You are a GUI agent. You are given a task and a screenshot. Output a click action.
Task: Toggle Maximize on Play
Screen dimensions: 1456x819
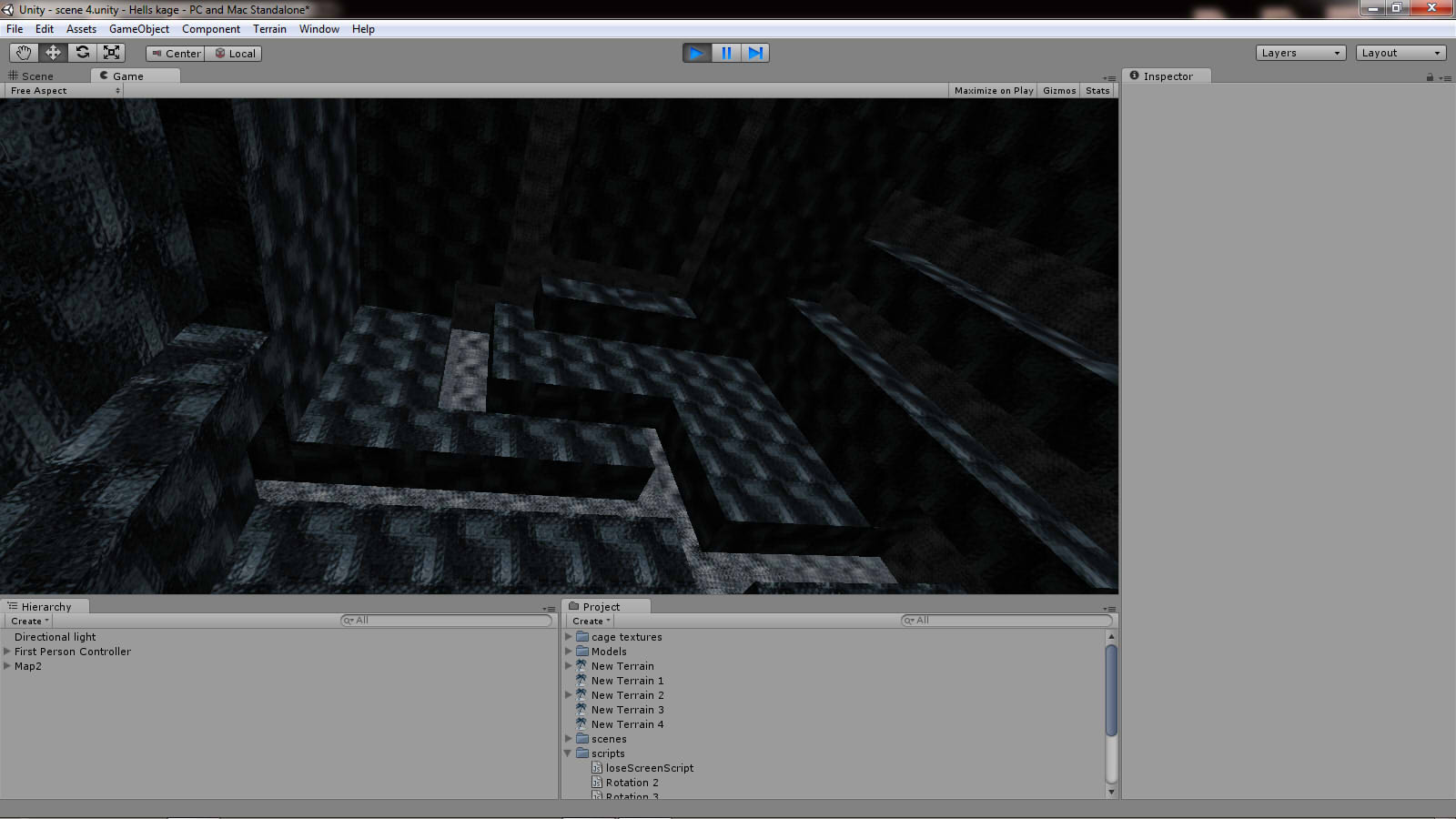tap(994, 90)
